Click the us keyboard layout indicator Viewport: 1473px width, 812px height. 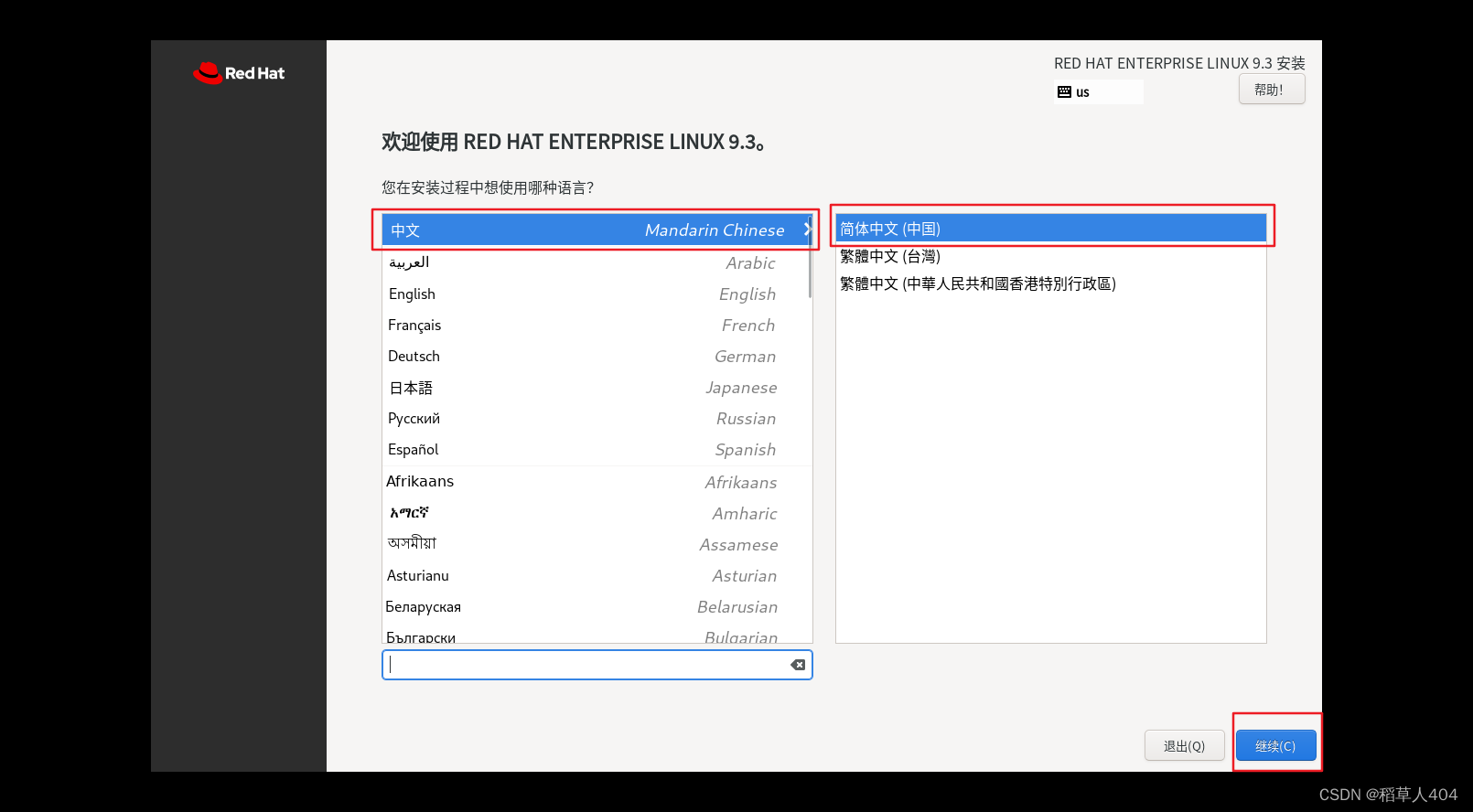click(x=1098, y=92)
